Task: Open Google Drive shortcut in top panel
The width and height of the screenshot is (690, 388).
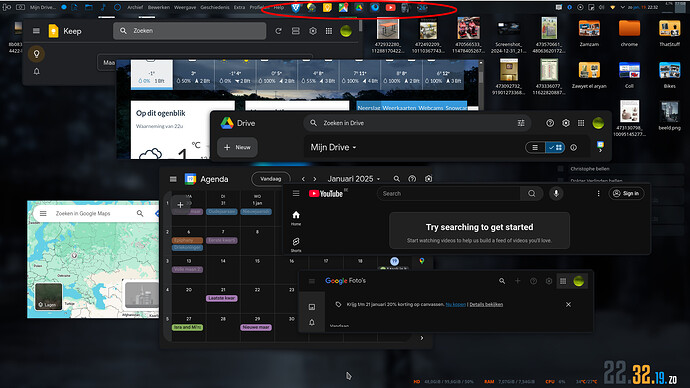Action: [x=359, y=7]
